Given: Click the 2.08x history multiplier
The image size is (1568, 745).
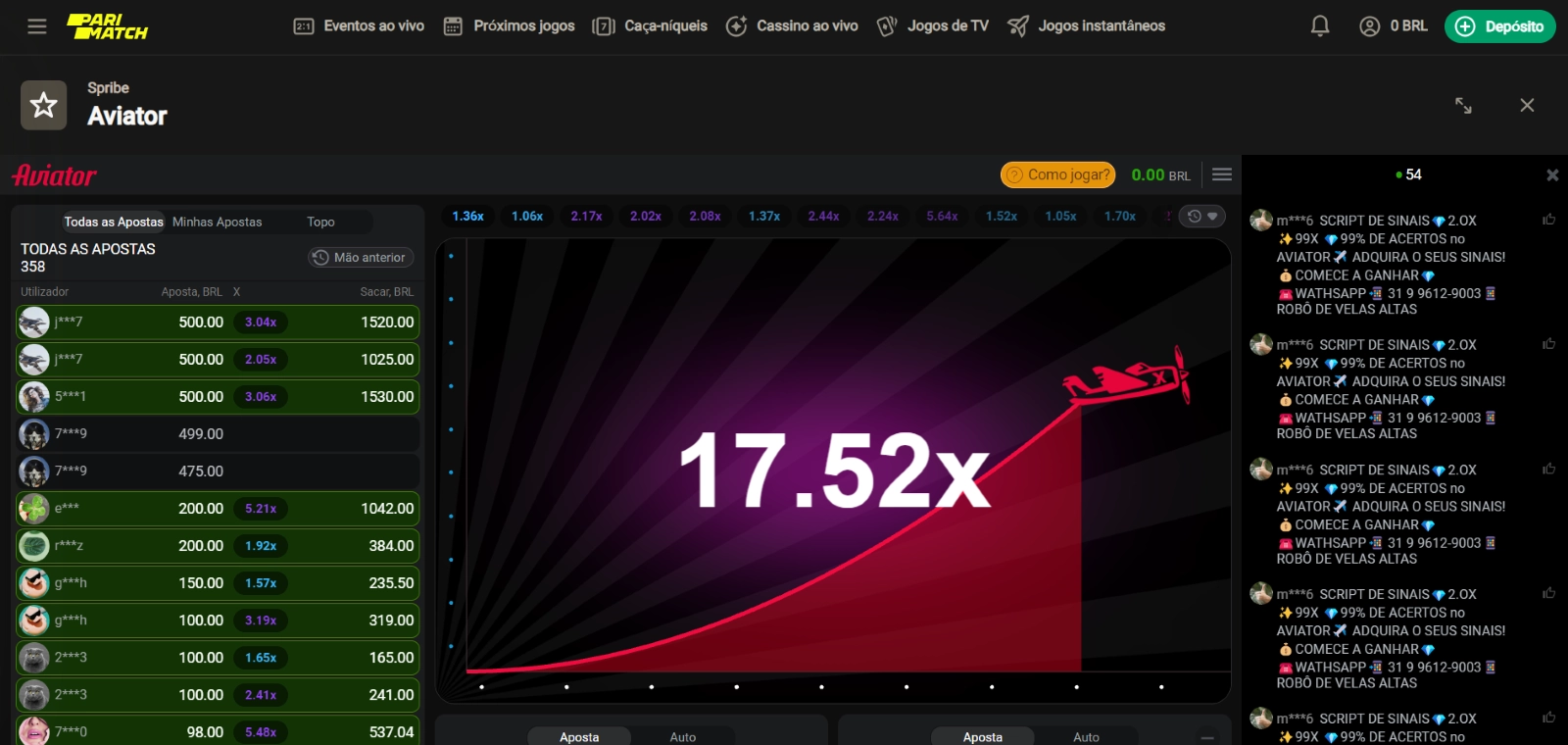Looking at the screenshot, I should [x=705, y=216].
